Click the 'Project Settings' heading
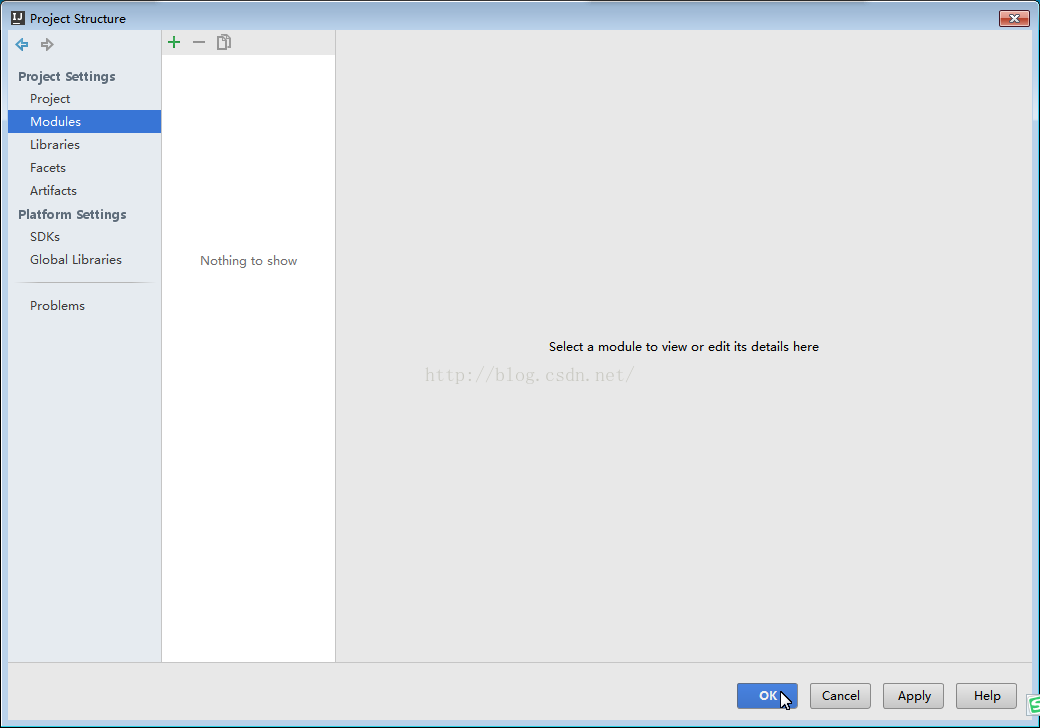1040x728 pixels. click(x=66, y=76)
